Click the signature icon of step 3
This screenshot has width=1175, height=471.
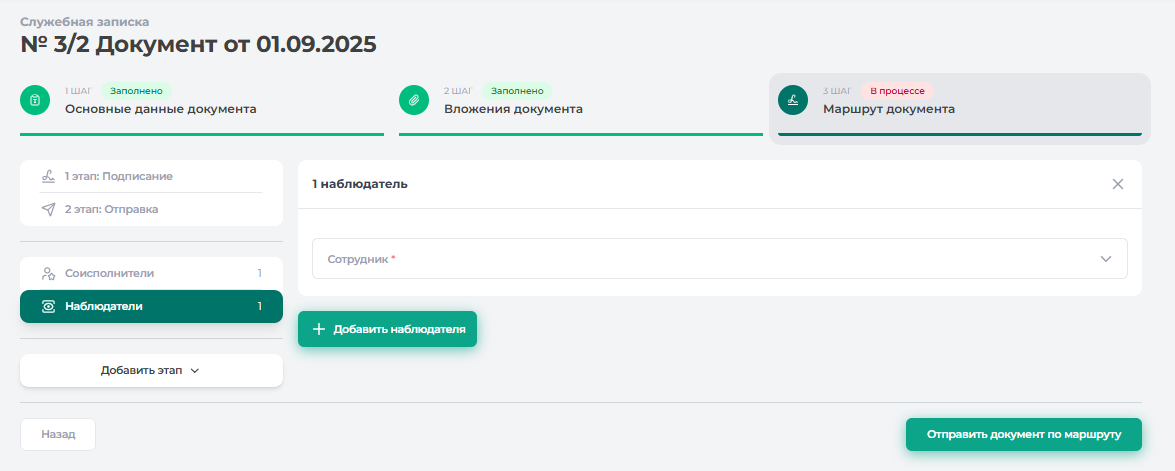(793, 100)
